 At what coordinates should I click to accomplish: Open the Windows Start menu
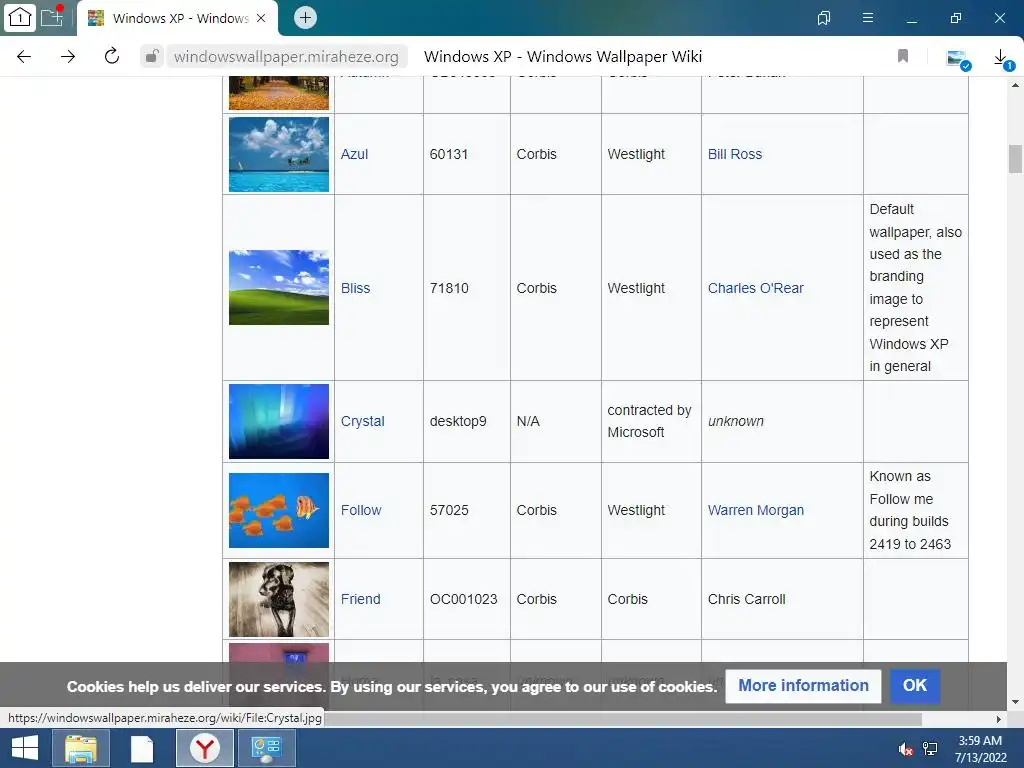[24, 748]
